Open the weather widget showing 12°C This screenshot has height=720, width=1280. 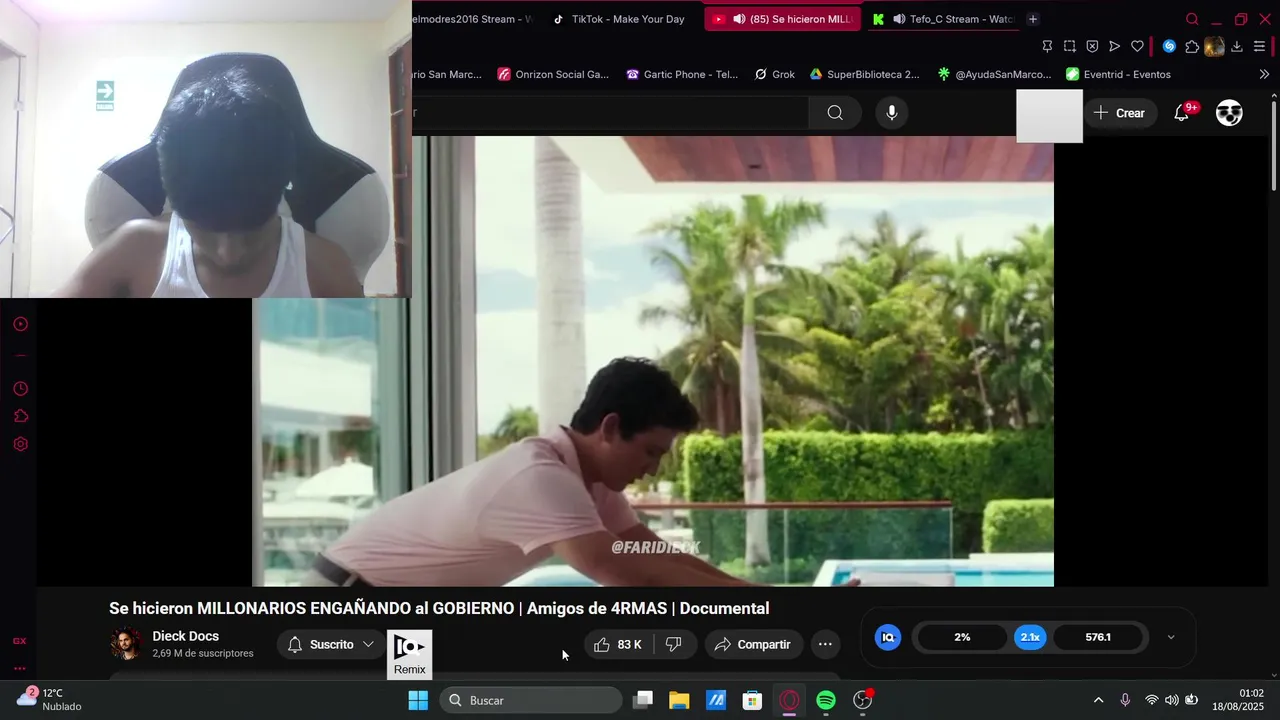[x=49, y=700]
